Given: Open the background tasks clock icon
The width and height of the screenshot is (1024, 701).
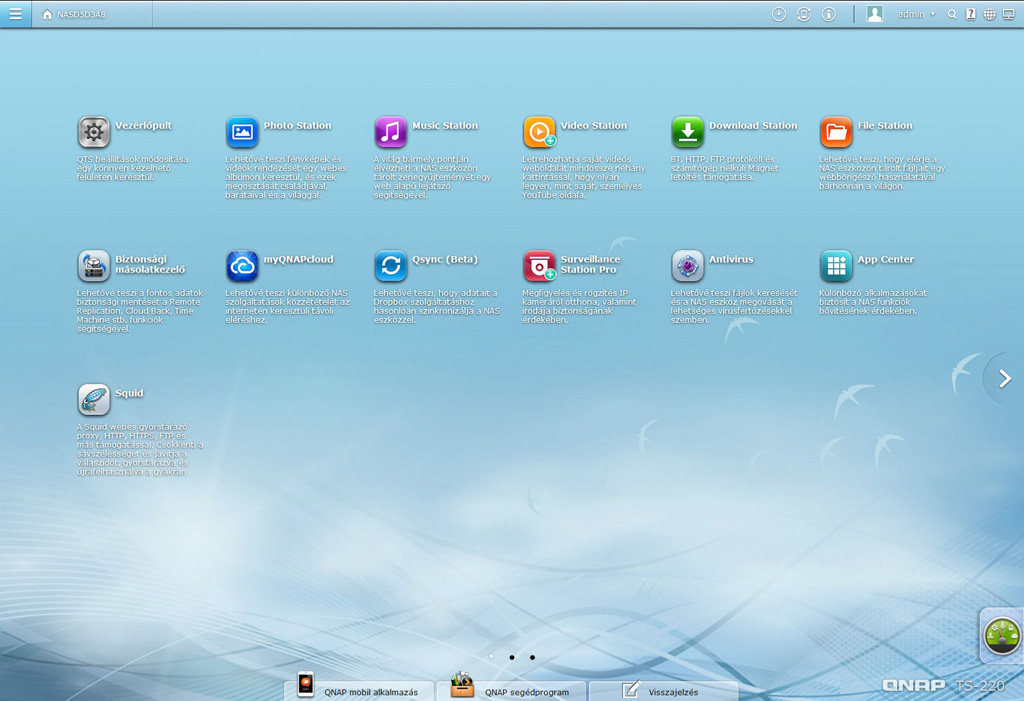Looking at the screenshot, I should [778, 14].
